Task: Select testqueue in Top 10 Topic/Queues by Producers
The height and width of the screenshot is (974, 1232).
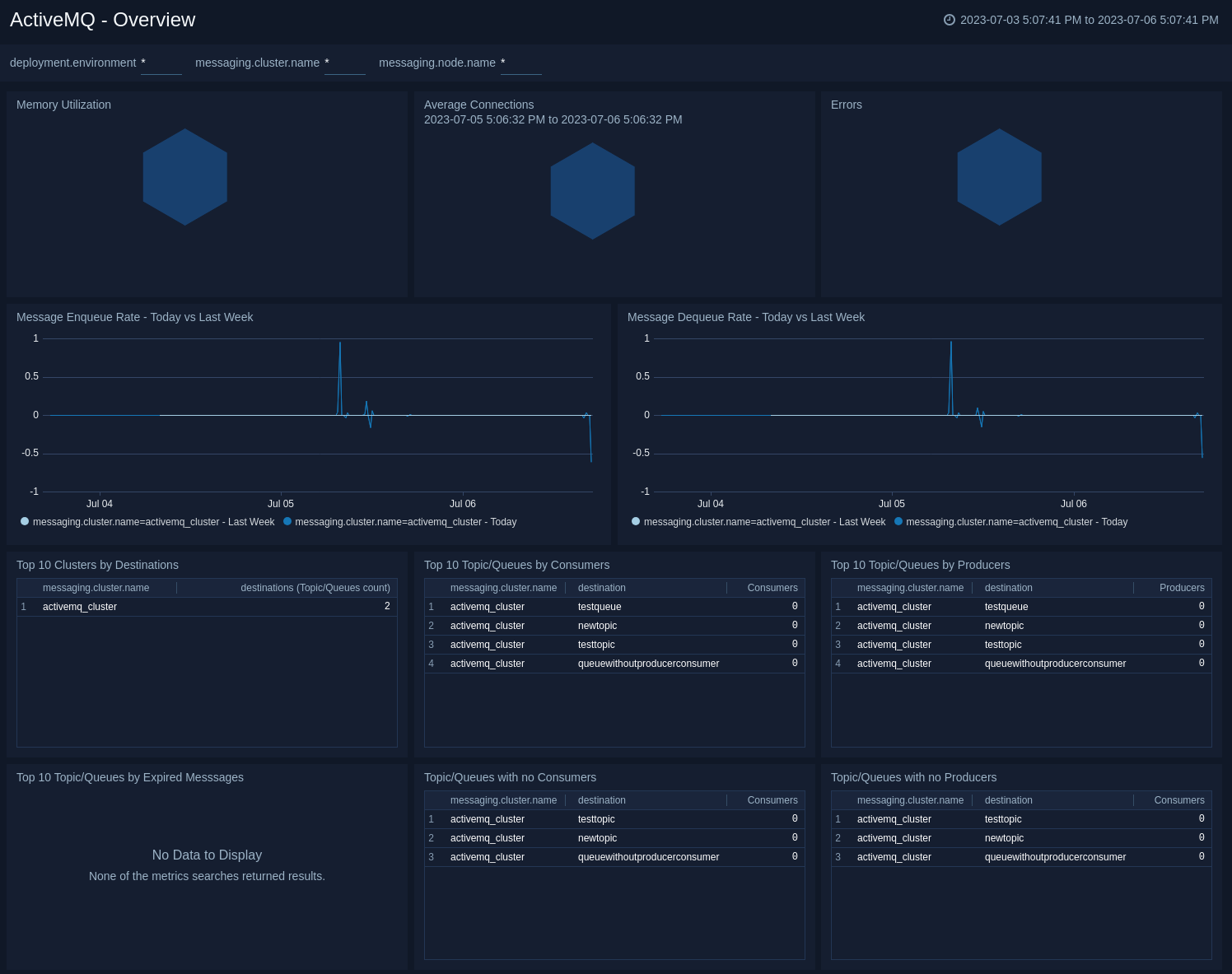Action: (1006, 607)
